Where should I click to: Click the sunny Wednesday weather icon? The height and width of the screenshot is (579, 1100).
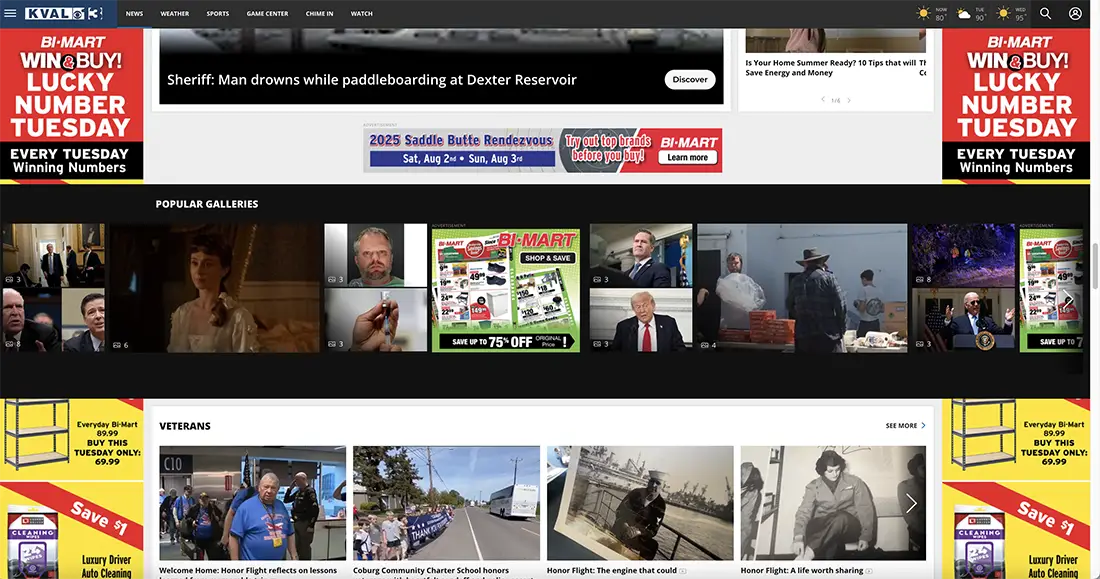point(1004,13)
